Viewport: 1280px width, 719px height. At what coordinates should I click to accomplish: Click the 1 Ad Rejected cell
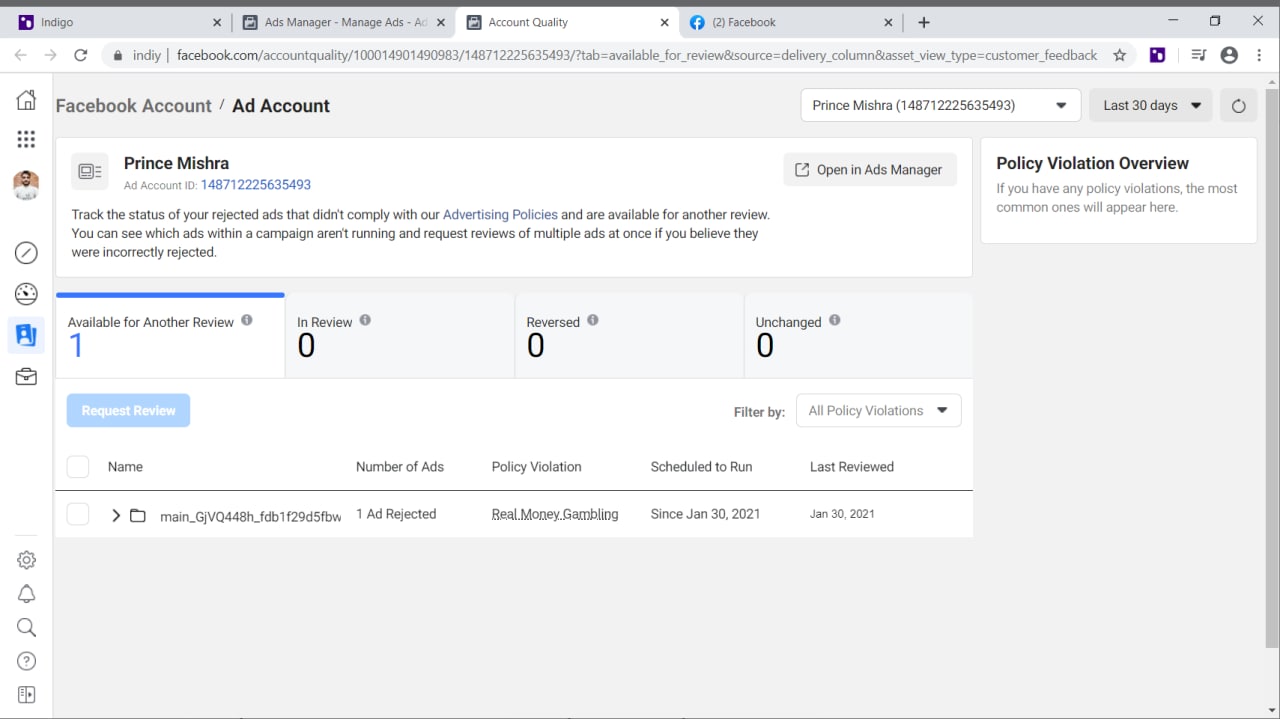396,514
